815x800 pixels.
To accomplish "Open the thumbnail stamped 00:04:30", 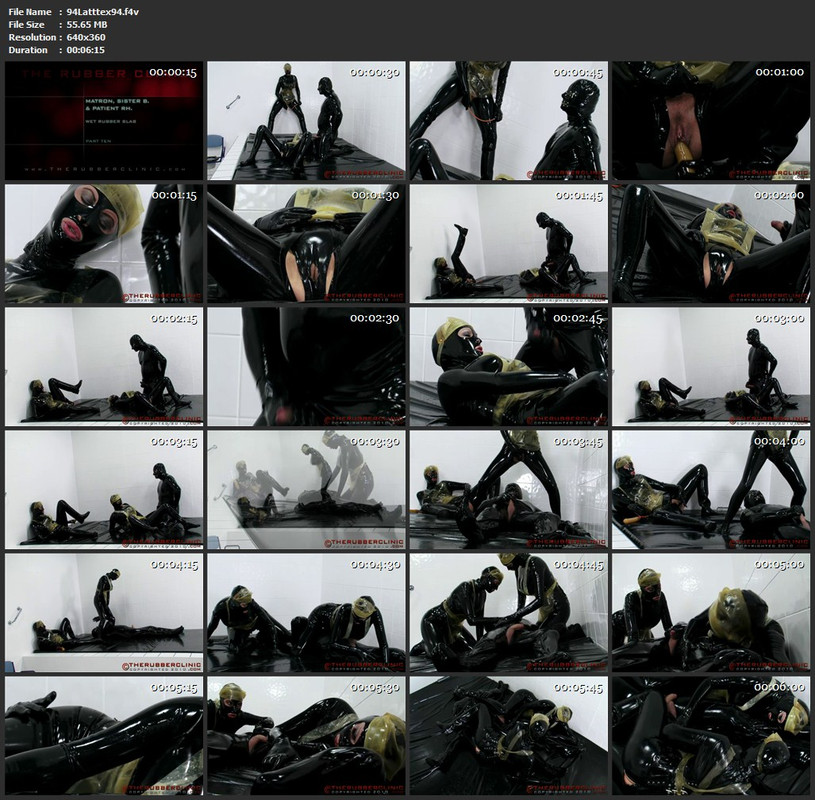I will coord(306,613).
